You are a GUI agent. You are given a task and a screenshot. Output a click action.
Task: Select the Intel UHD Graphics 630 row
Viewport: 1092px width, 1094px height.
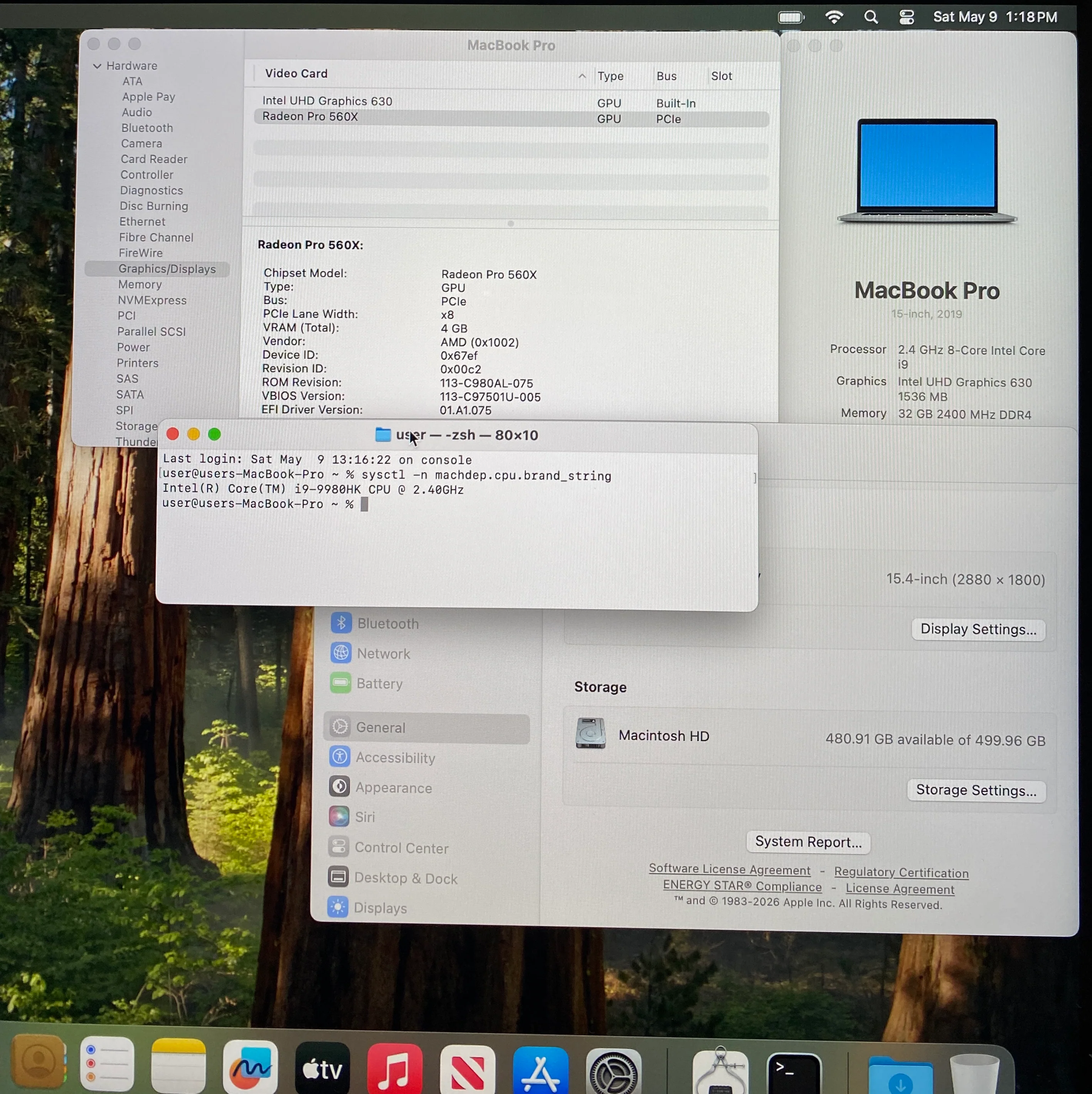tap(512, 102)
